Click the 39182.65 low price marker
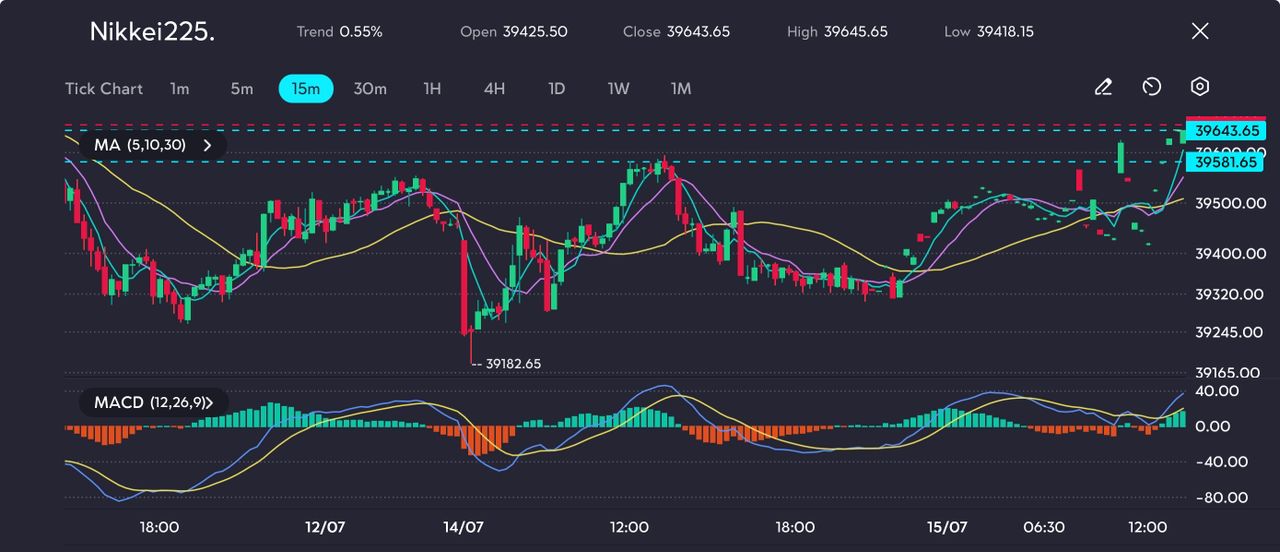1280x552 pixels. point(513,364)
